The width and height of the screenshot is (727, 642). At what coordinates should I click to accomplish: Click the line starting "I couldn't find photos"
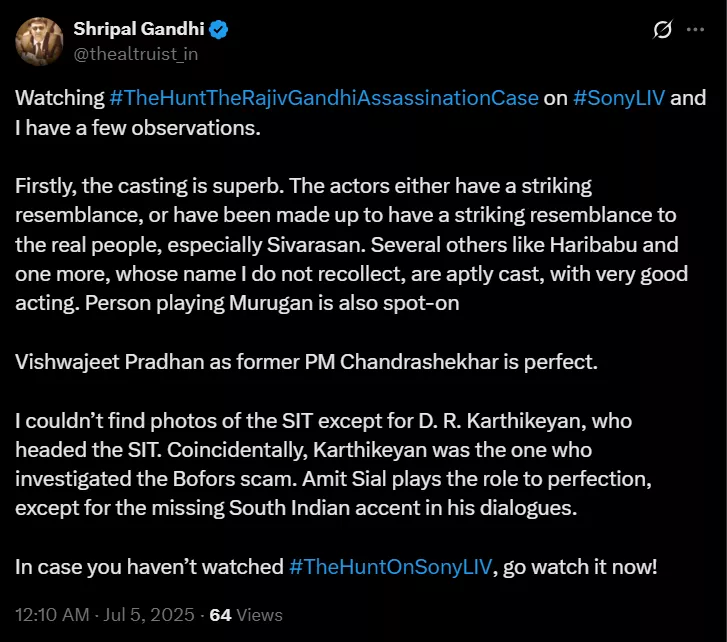tap(323, 421)
